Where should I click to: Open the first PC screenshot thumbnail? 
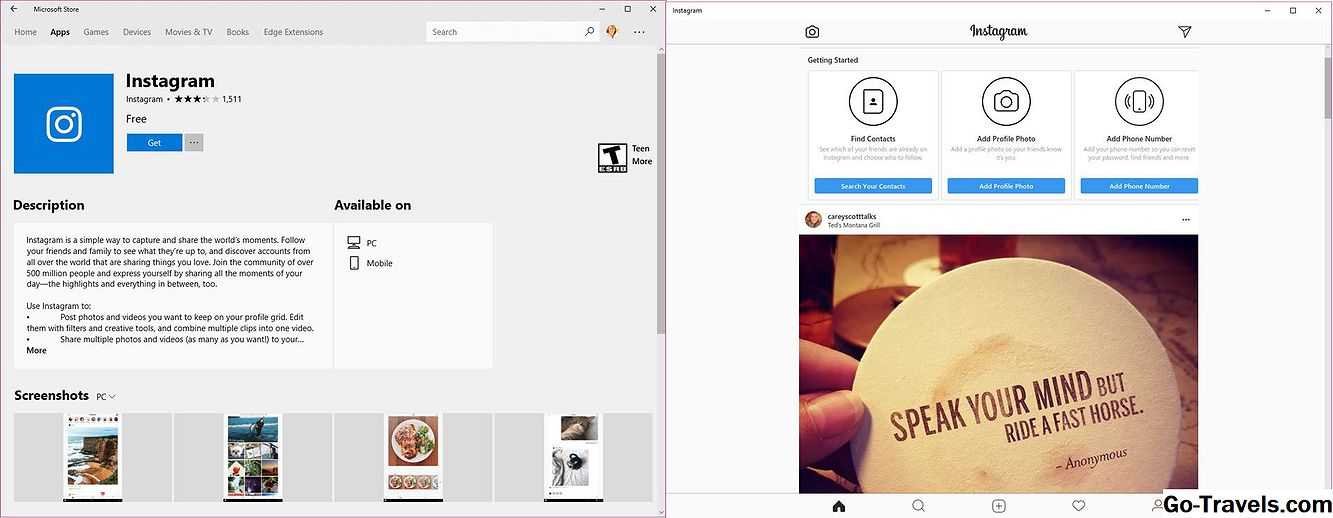93,457
